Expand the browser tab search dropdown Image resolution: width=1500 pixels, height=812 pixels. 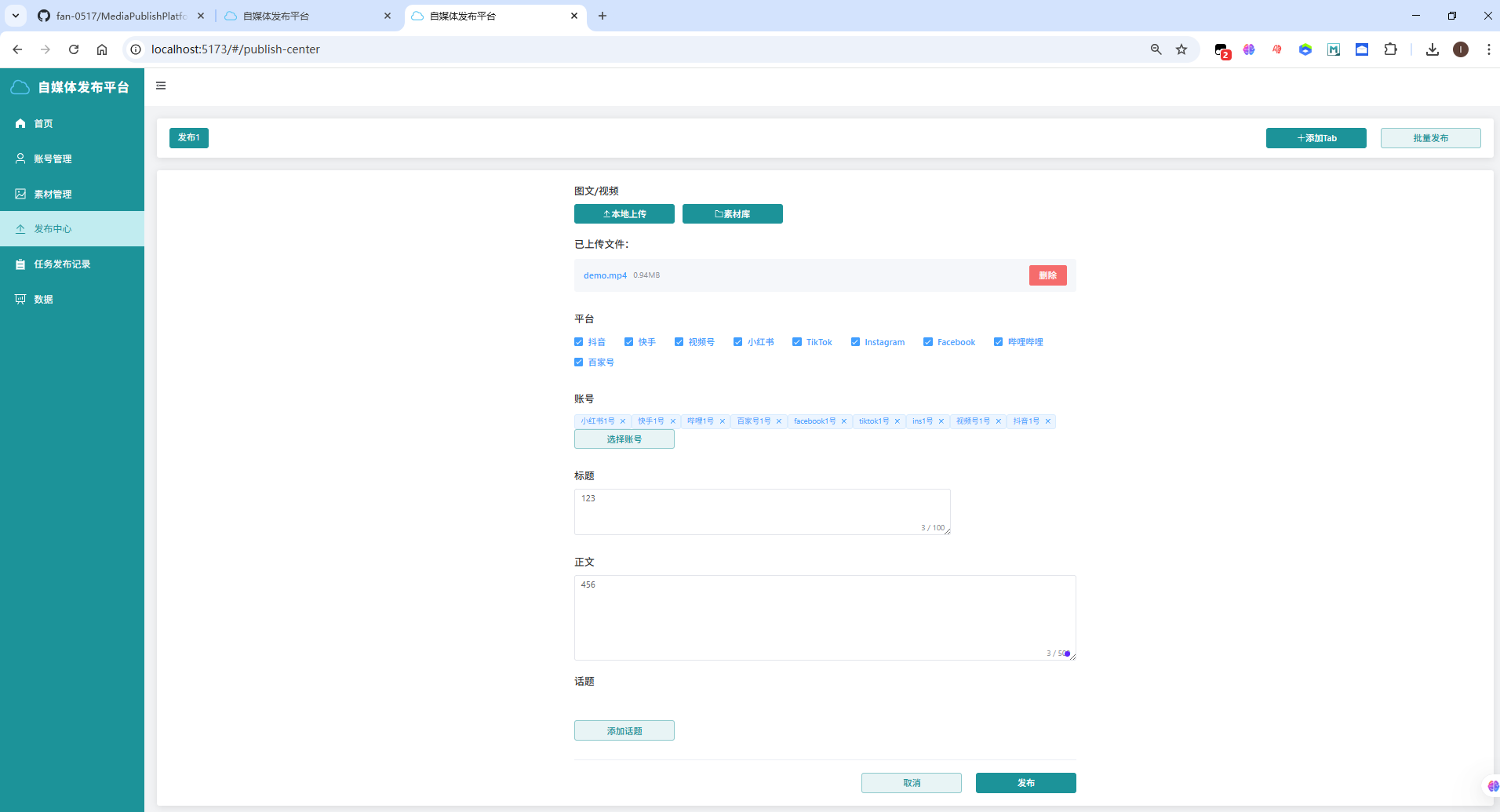tap(15, 16)
